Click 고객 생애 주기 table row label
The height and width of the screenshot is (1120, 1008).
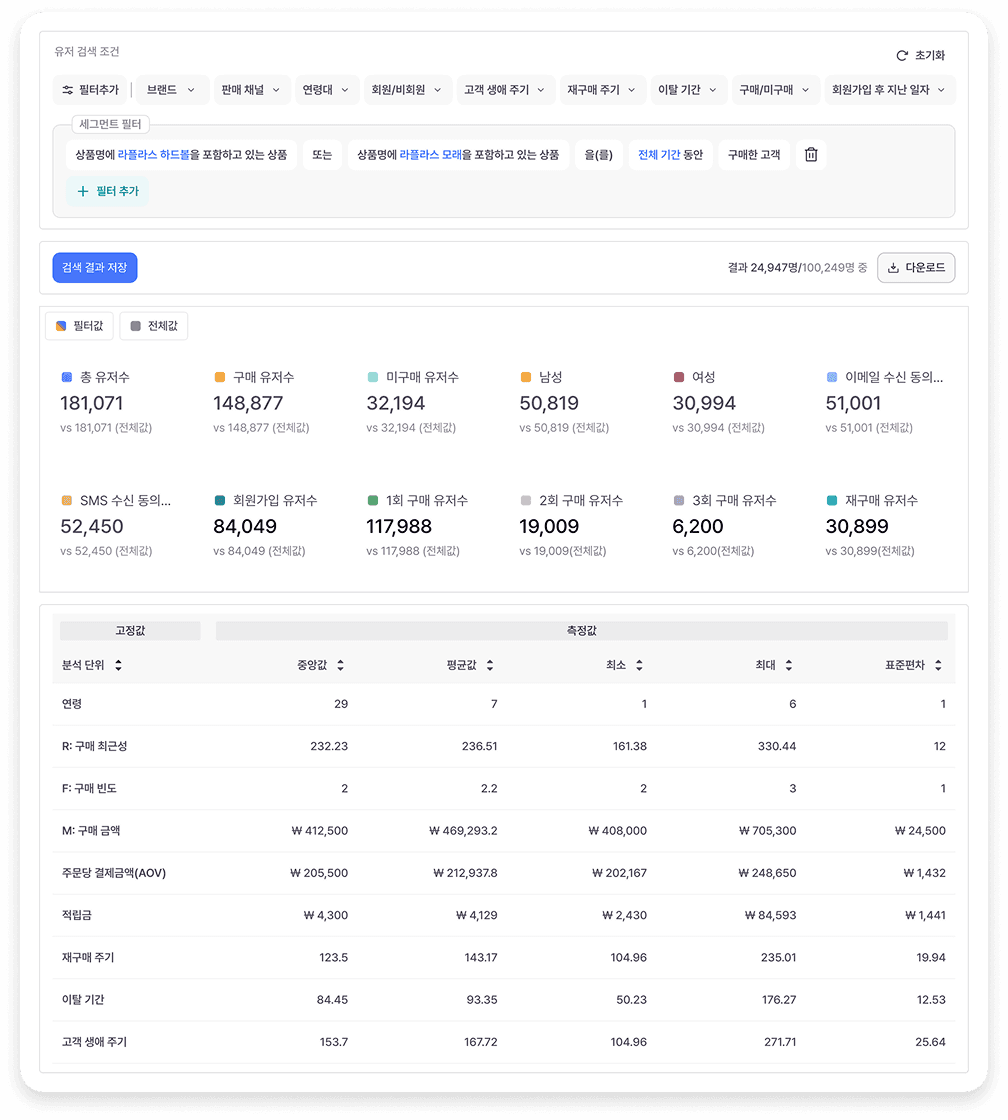coord(94,1042)
